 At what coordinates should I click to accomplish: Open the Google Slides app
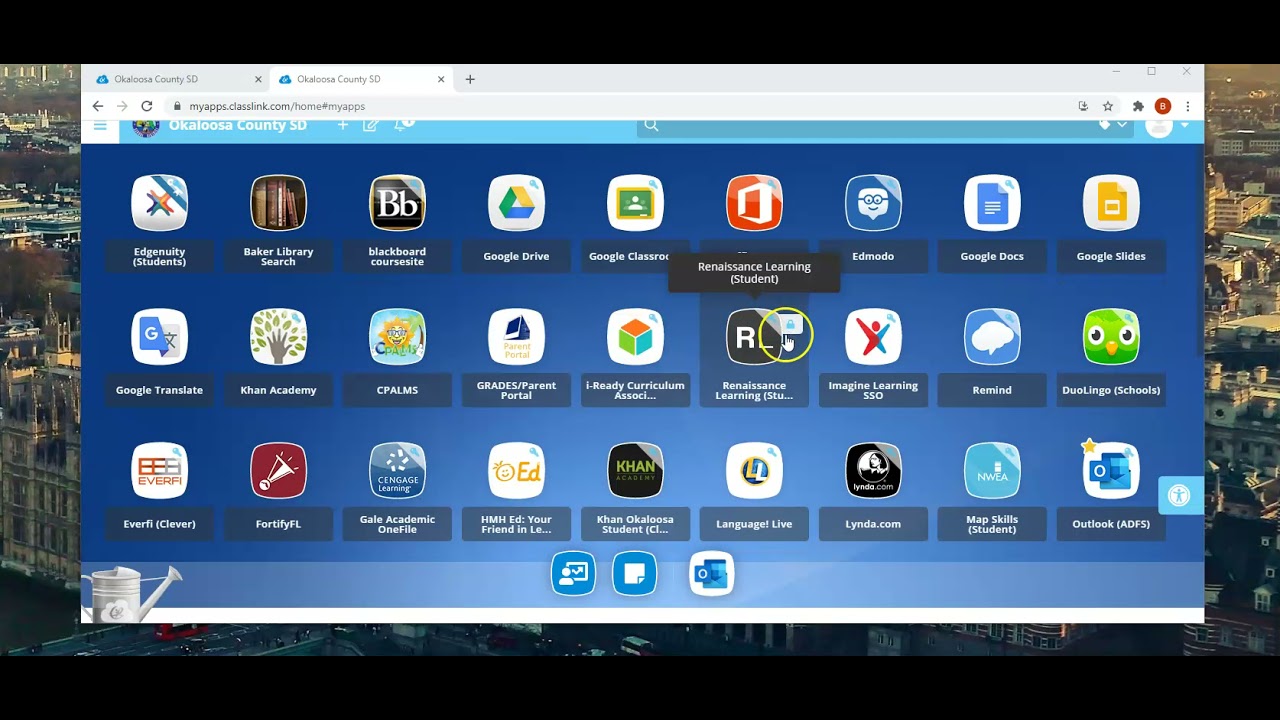pos(1111,203)
